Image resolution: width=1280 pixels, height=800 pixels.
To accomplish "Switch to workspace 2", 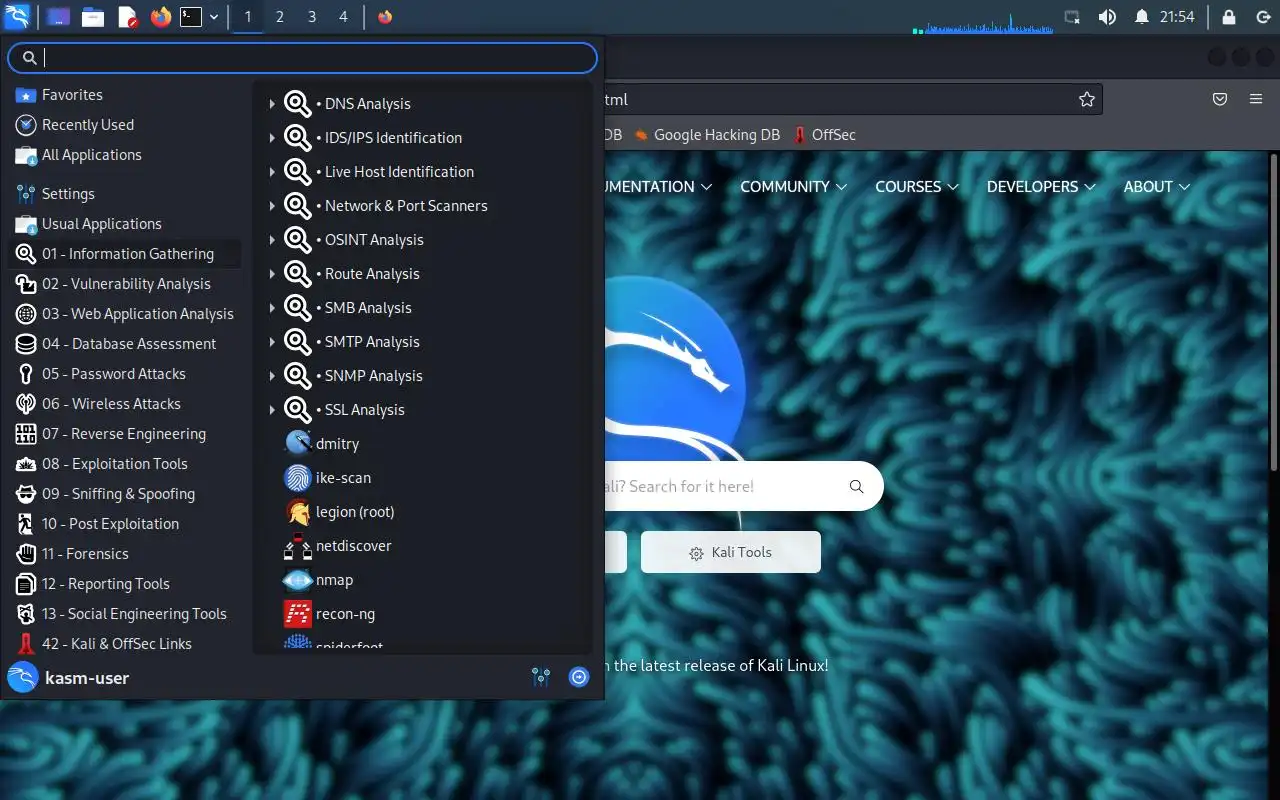I will click(x=280, y=17).
